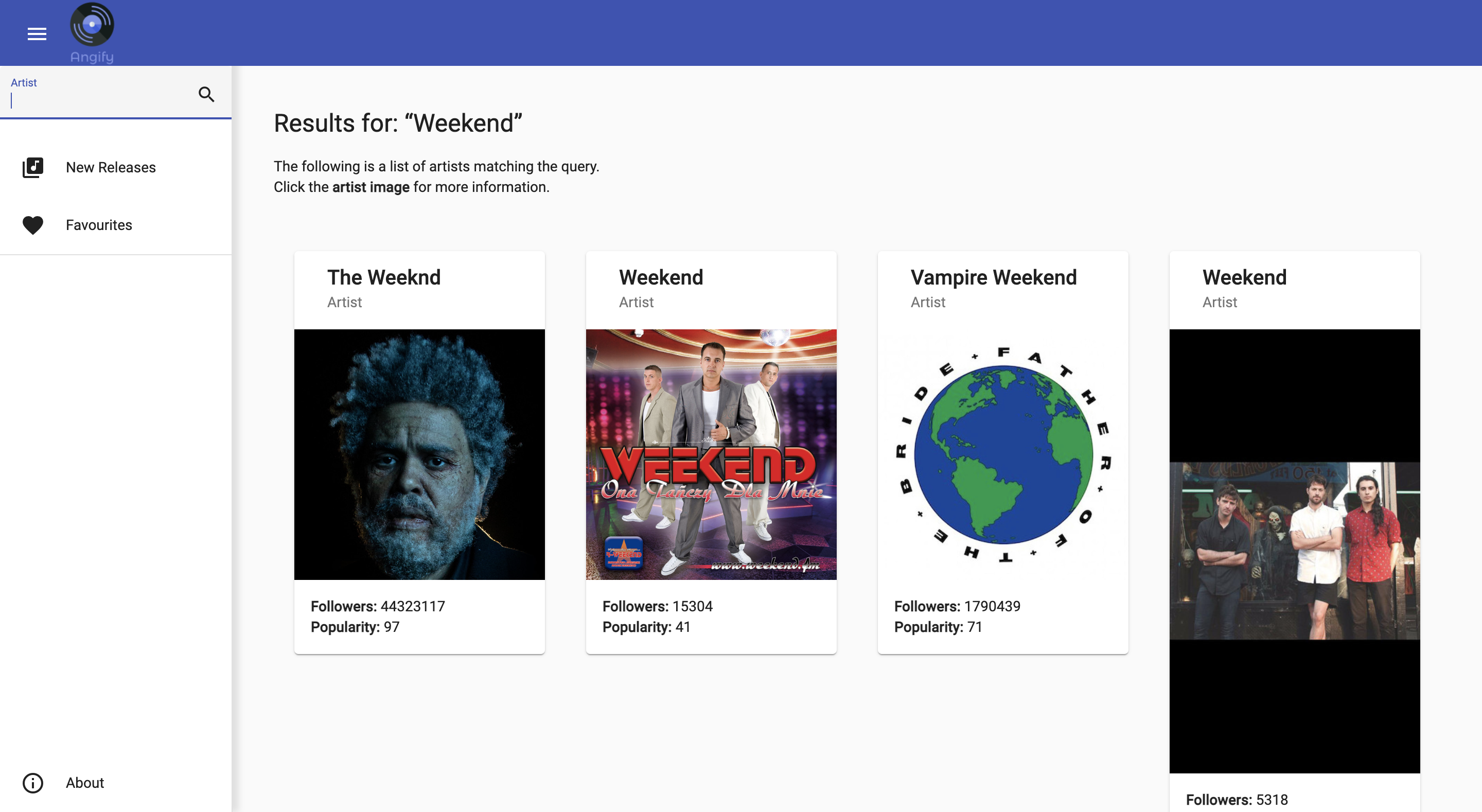Click the Vampire Weekend card title
This screenshot has height=812, width=1482.
[x=994, y=277]
